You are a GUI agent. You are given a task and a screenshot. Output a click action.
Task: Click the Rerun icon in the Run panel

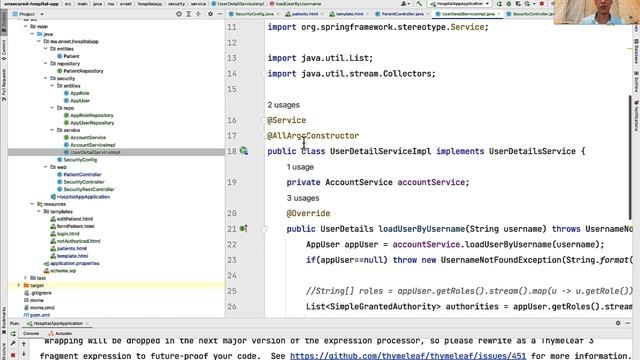click(x=13, y=334)
